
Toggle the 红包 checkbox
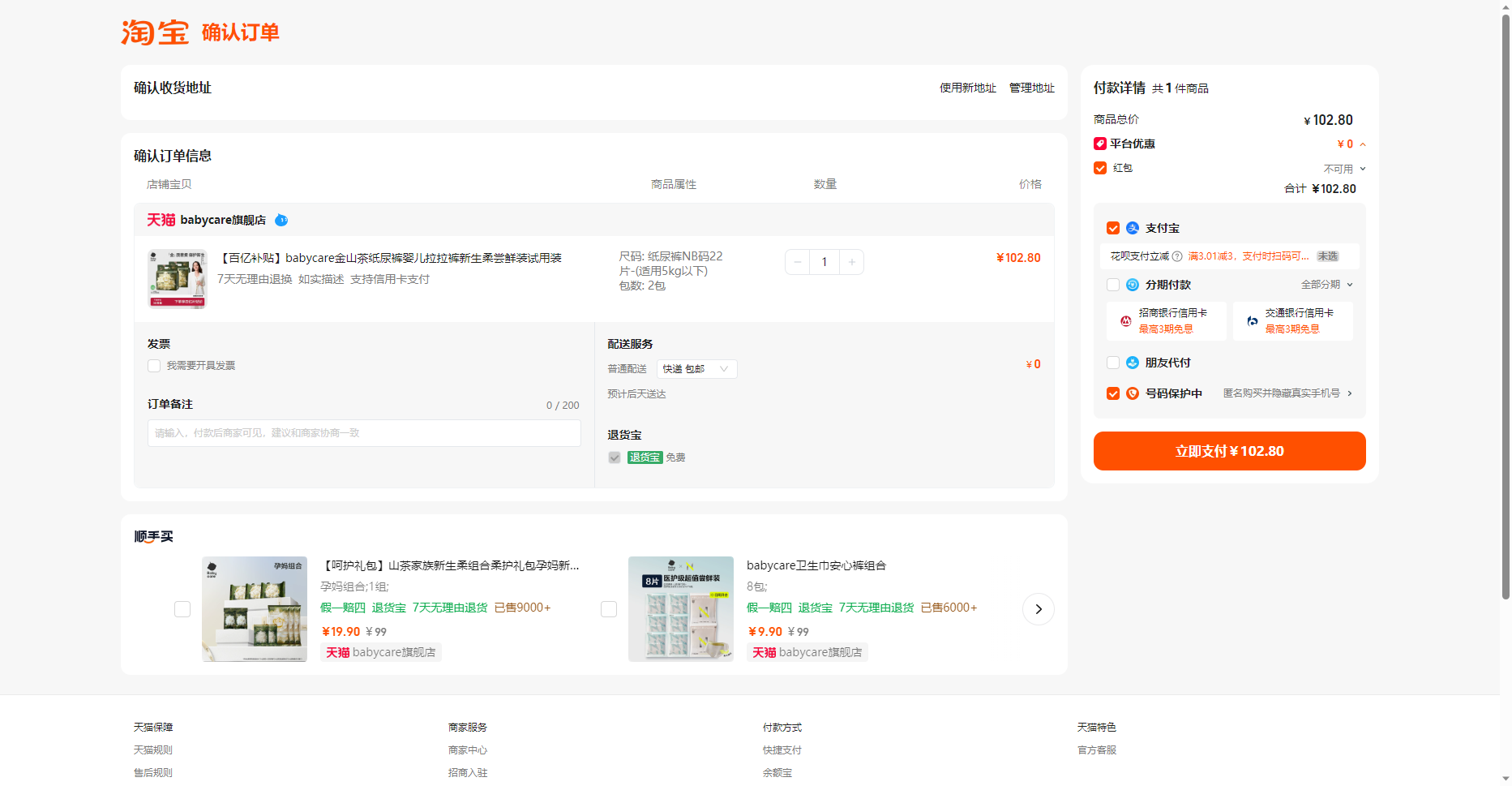1100,168
